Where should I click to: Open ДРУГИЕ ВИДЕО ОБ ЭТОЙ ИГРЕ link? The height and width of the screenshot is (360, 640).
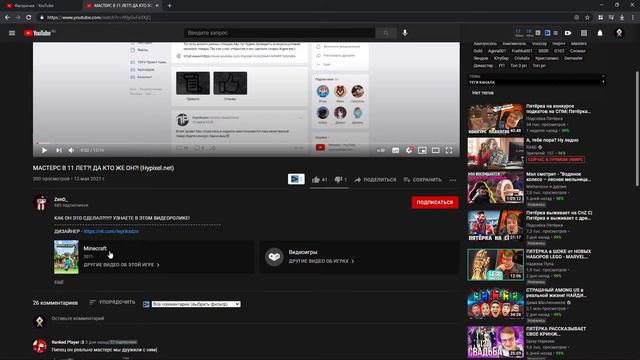click(121, 265)
